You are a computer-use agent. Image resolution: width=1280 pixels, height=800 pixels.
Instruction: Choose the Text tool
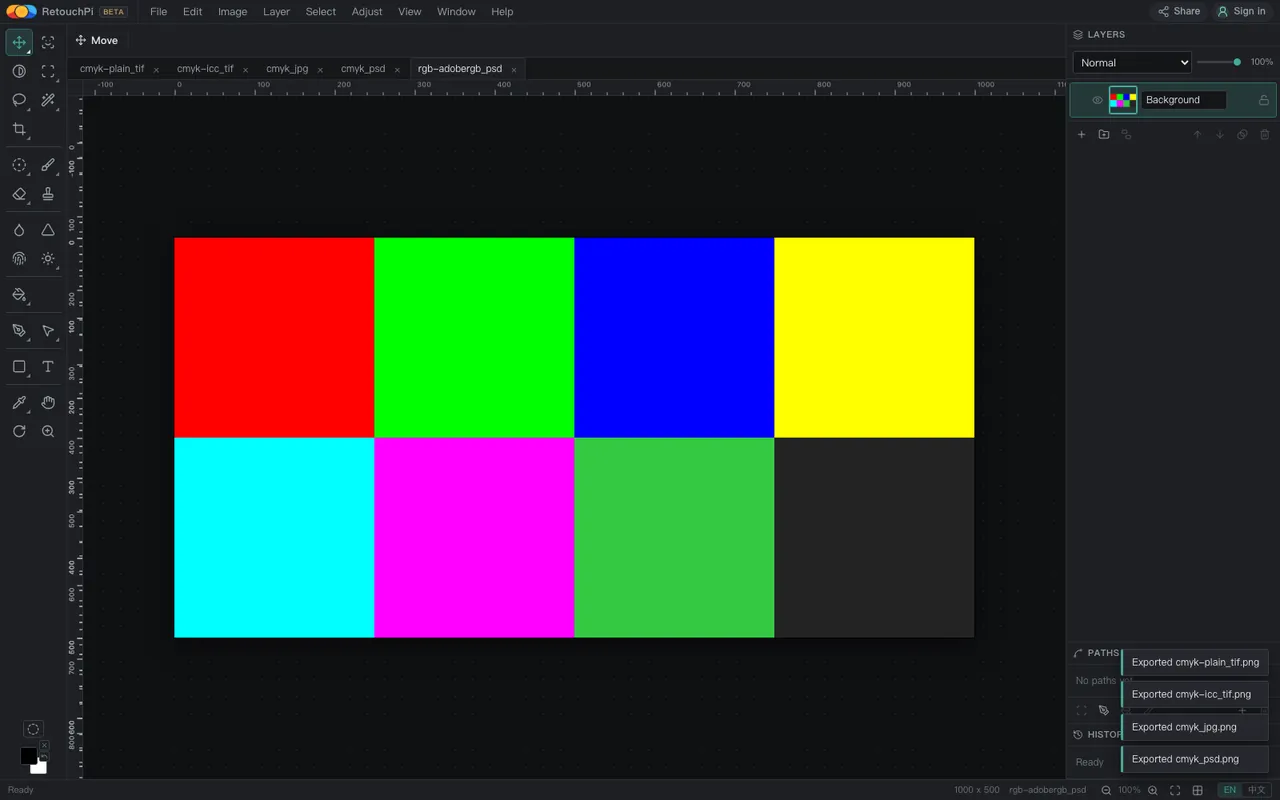pyautogui.click(x=48, y=367)
